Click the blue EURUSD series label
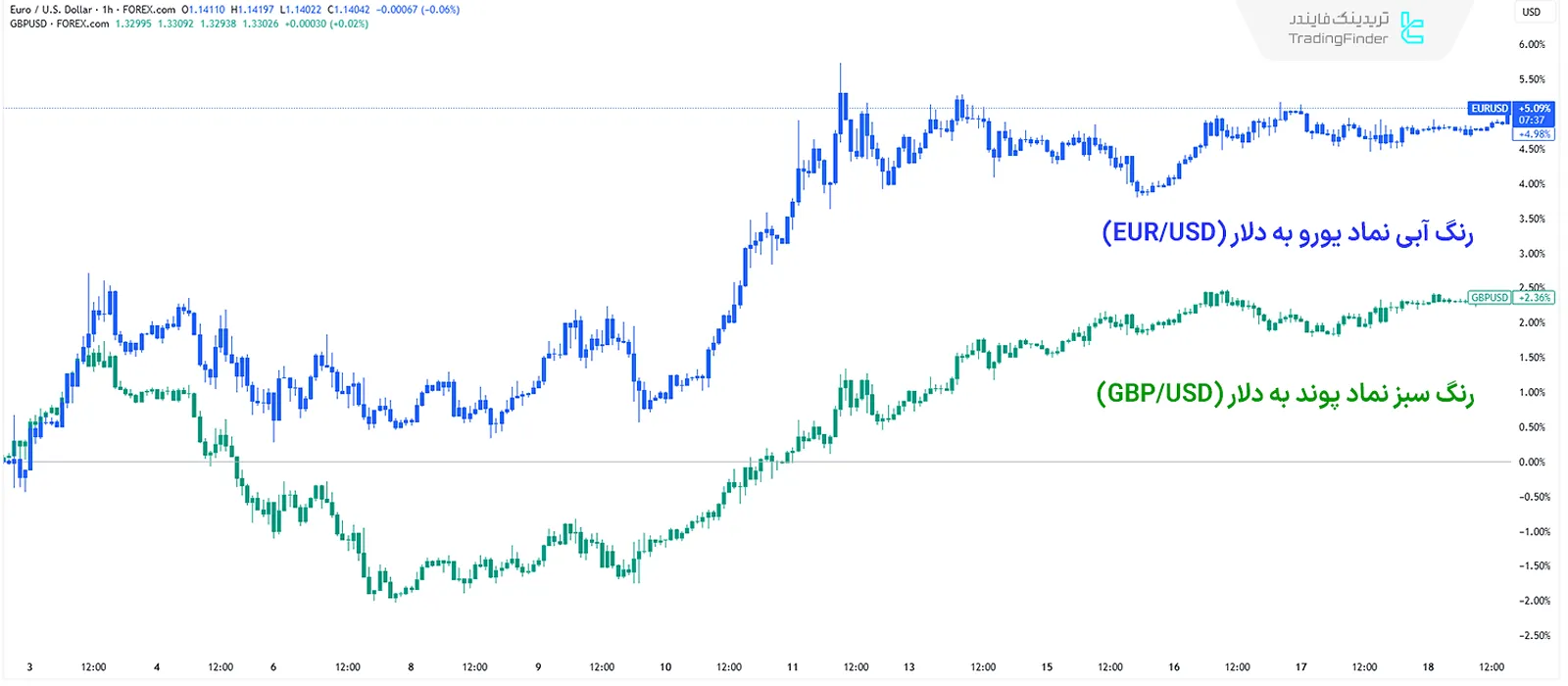Screen dimensions: 1568x686 coord(1489,109)
